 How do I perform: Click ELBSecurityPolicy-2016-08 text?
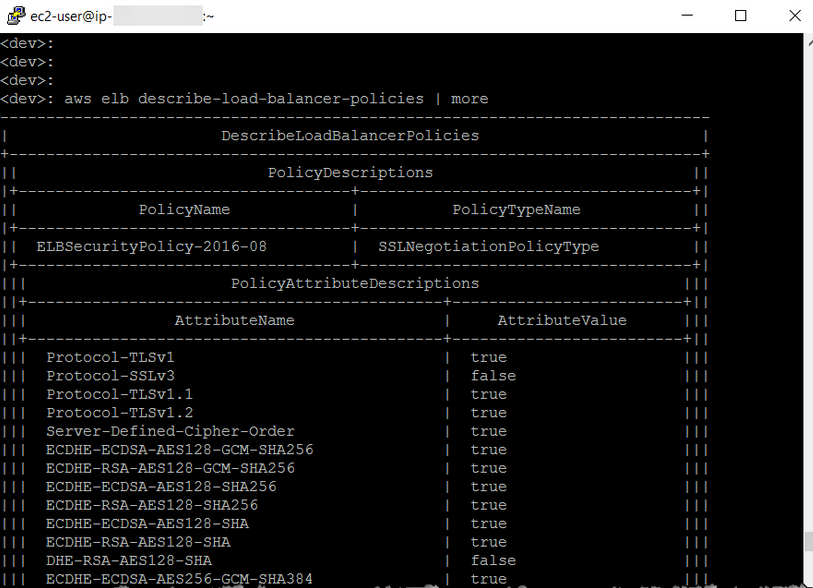tap(151, 246)
